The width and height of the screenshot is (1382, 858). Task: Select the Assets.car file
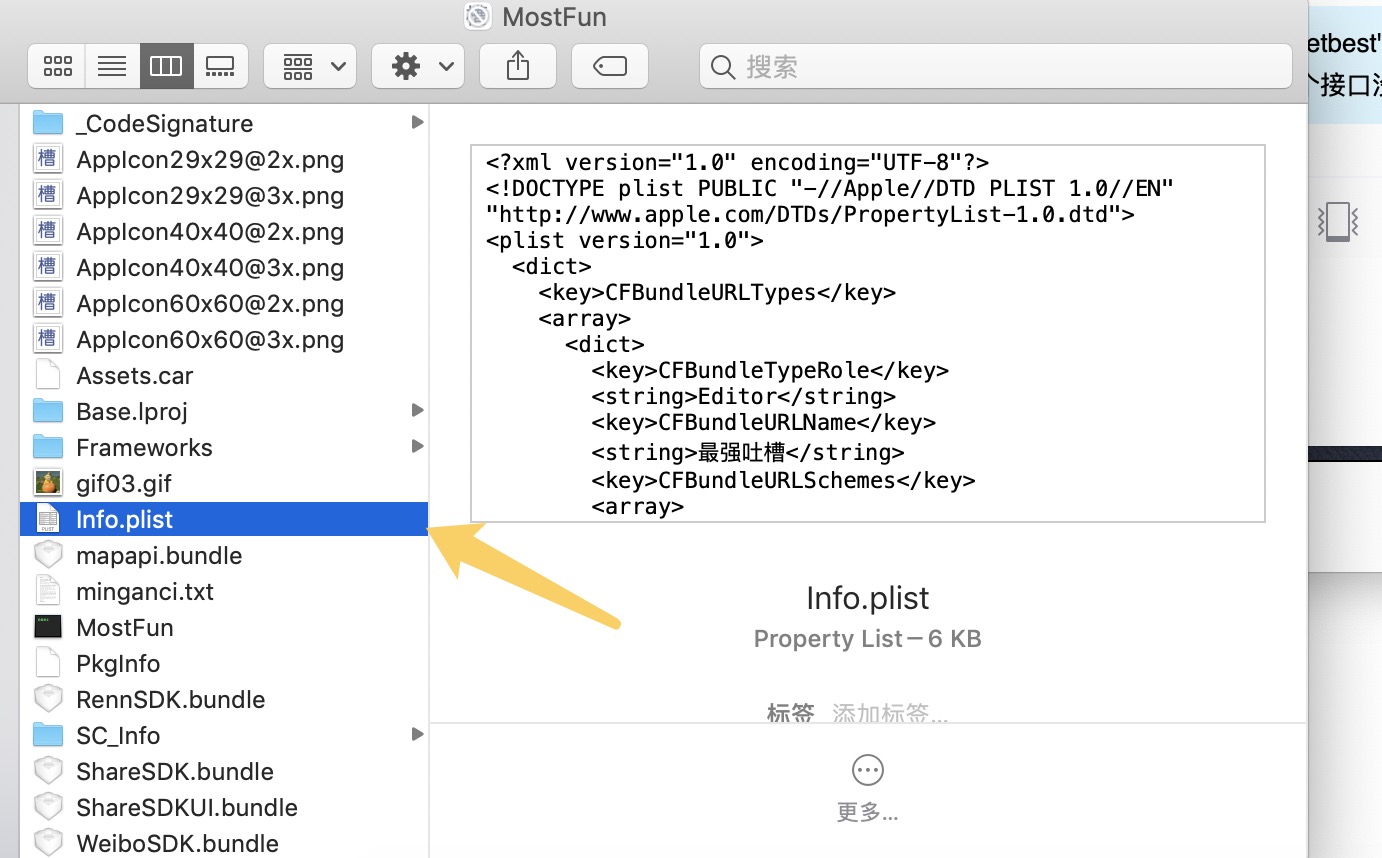pyautogui.click(x=135, y=375)
